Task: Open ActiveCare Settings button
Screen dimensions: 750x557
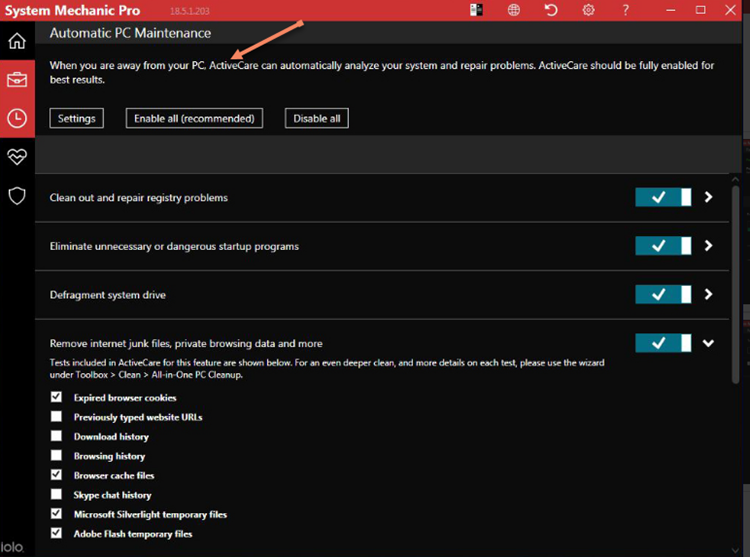Action: click(77, 118)
